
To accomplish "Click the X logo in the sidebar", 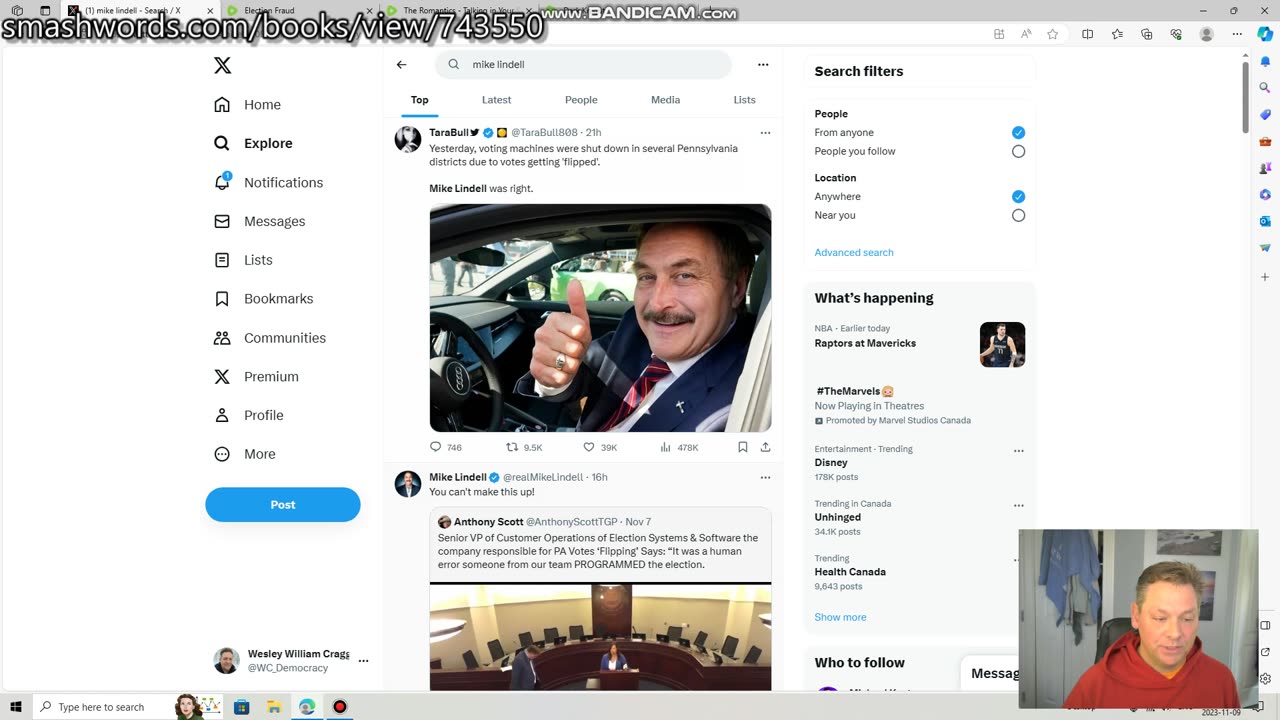I will pos(222,65).
